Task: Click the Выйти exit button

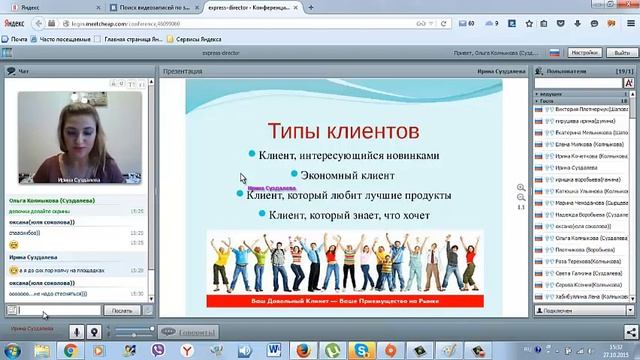Action: pyautogui.click(x=622, y=53)
